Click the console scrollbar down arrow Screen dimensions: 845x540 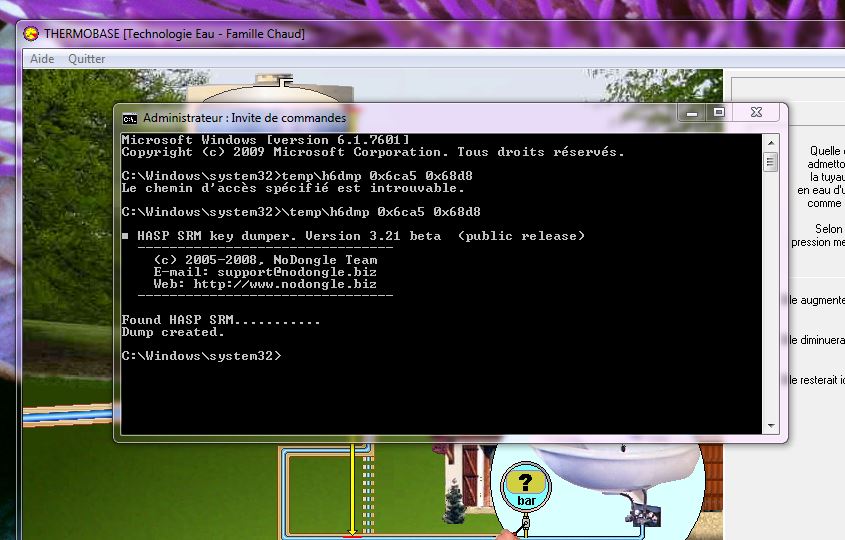click(x=771, y=426)
